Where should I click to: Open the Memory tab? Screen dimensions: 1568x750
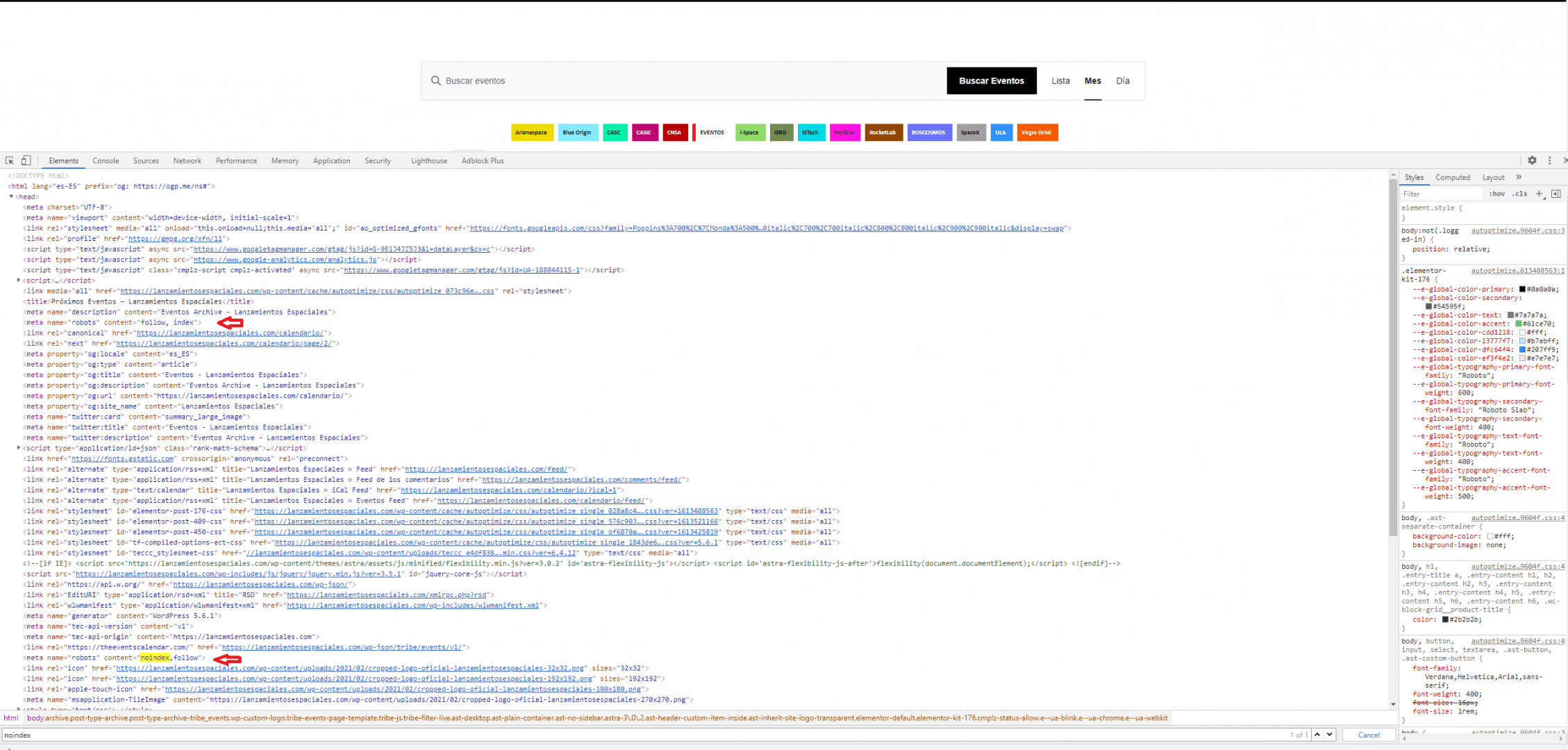click(x=285, y=160)
